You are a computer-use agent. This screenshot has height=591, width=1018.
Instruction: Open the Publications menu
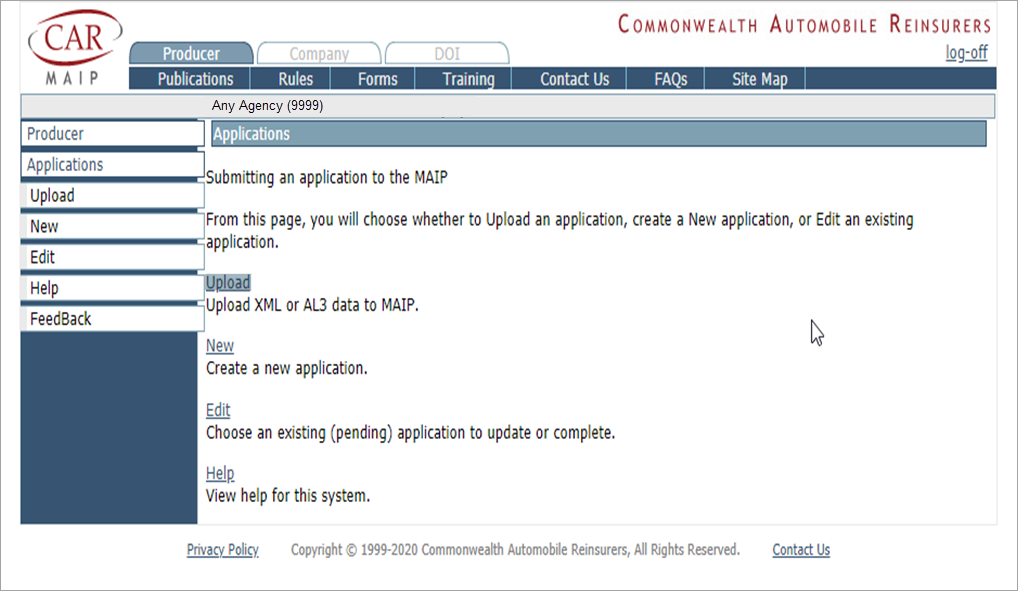pyautogui.click(x=195, y=79)
